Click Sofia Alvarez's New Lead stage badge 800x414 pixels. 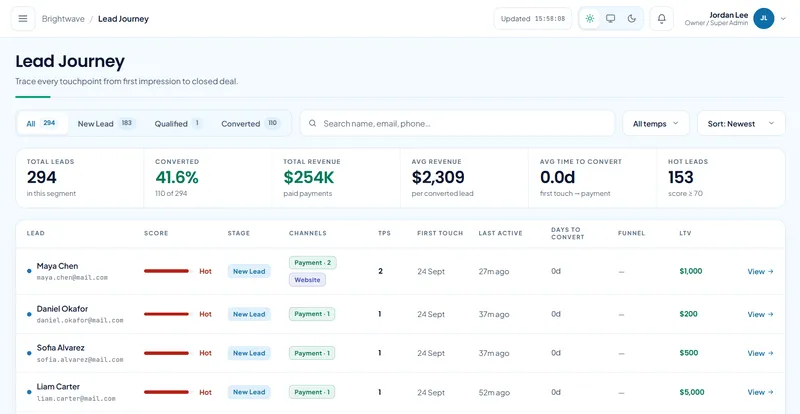249,353
